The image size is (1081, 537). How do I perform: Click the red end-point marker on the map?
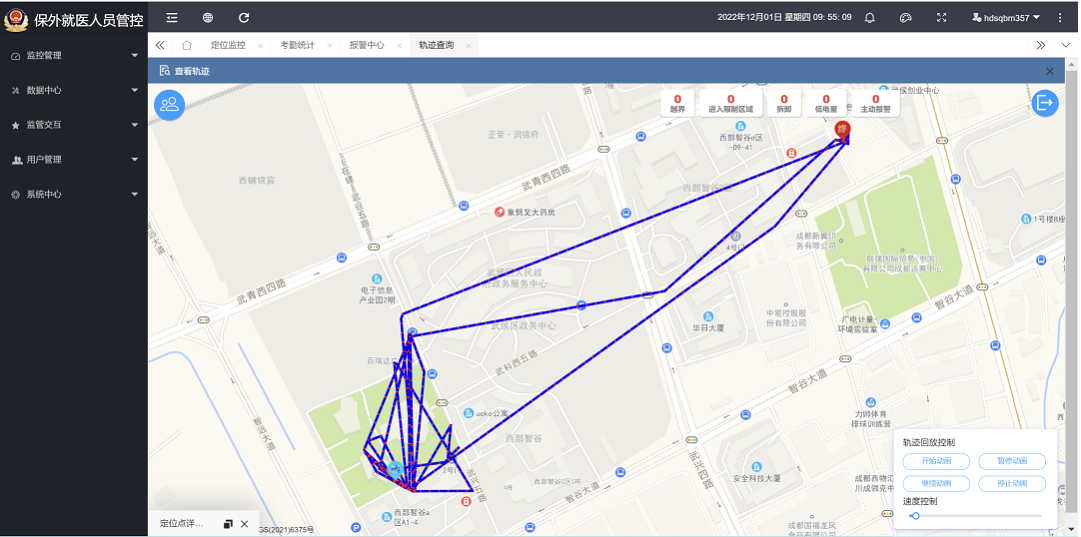pos(842,129)
